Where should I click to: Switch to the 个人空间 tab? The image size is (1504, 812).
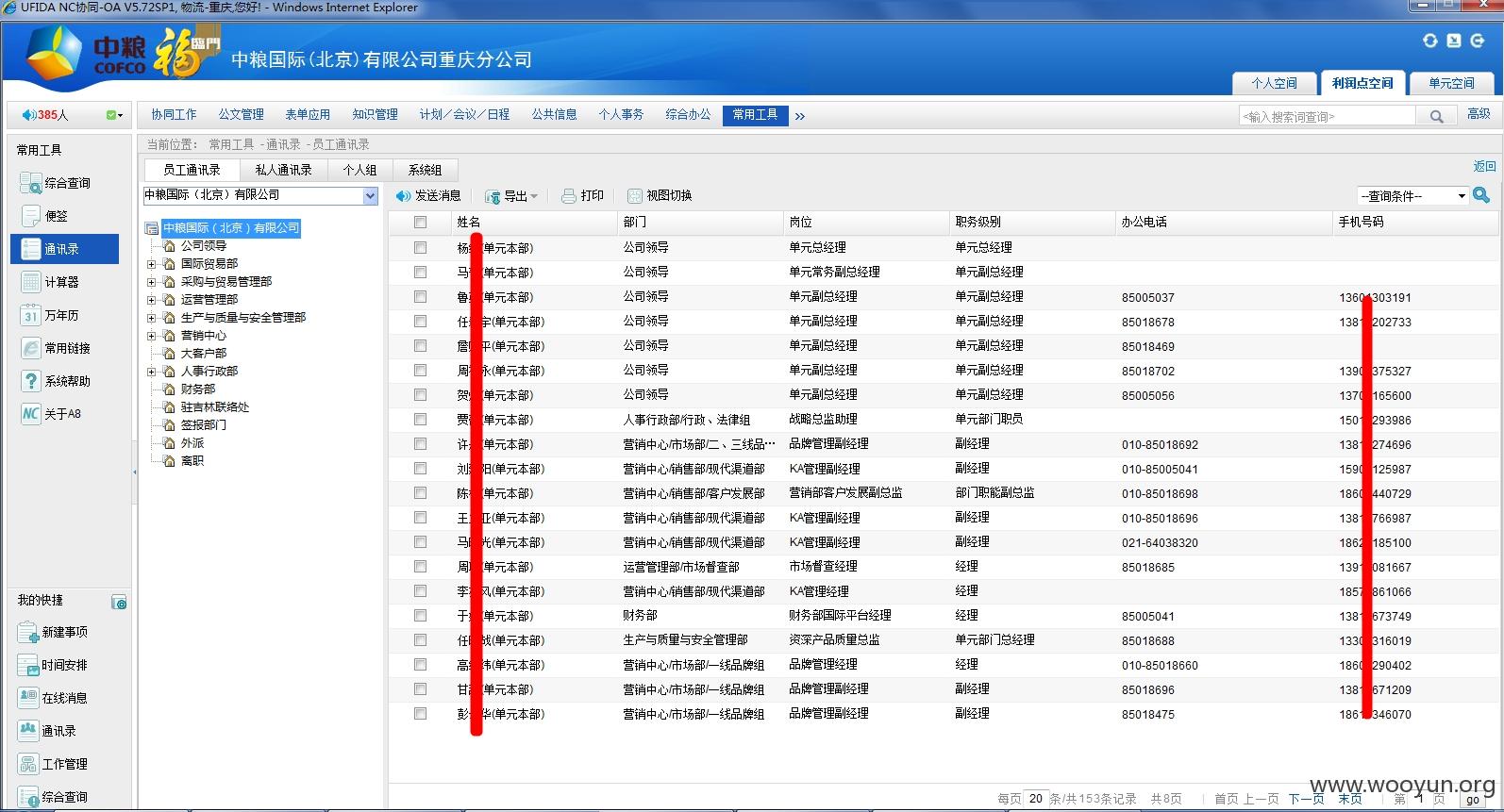click(1274, 83)
